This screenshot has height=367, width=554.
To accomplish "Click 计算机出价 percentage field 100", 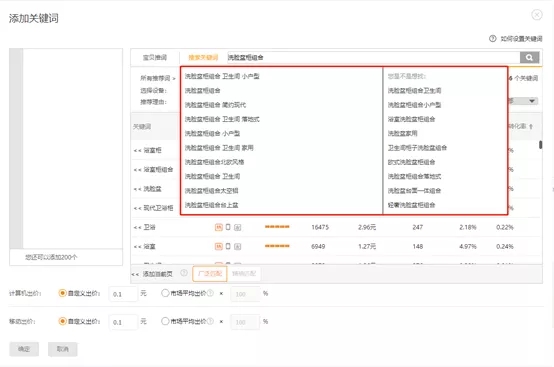I will tap(245, 294).
